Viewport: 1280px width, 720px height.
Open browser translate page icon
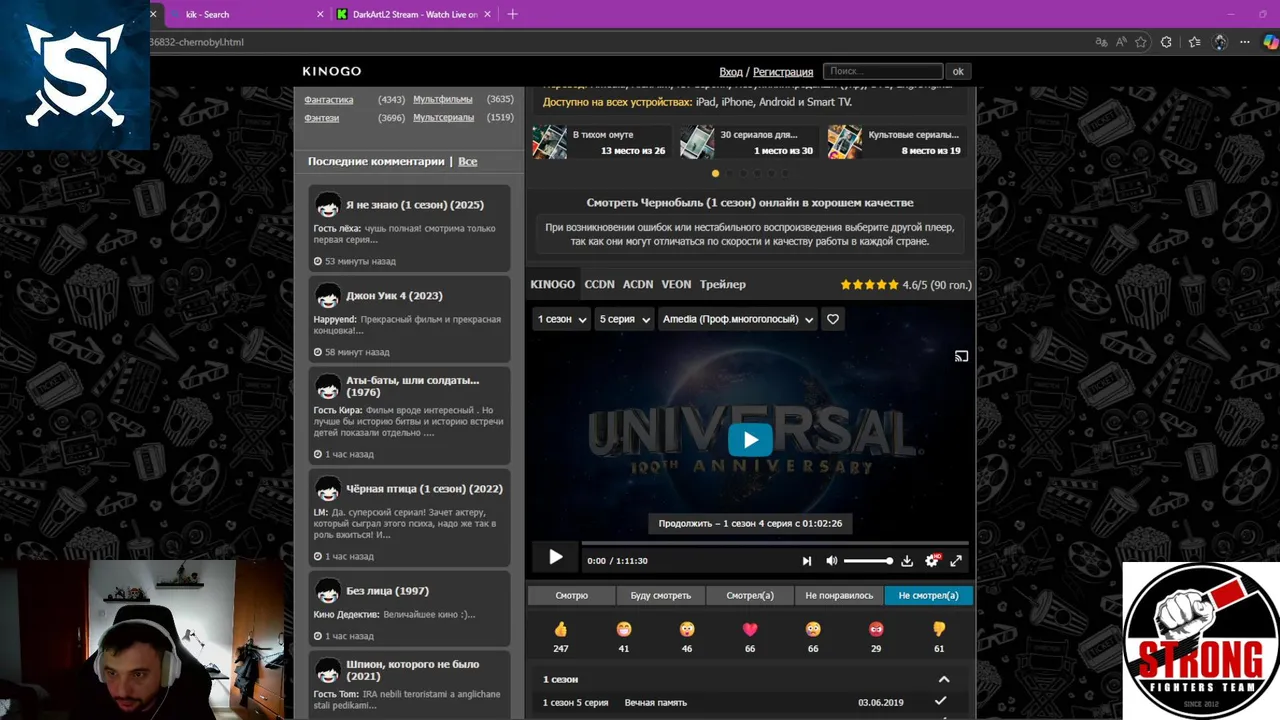point(1101,42)
